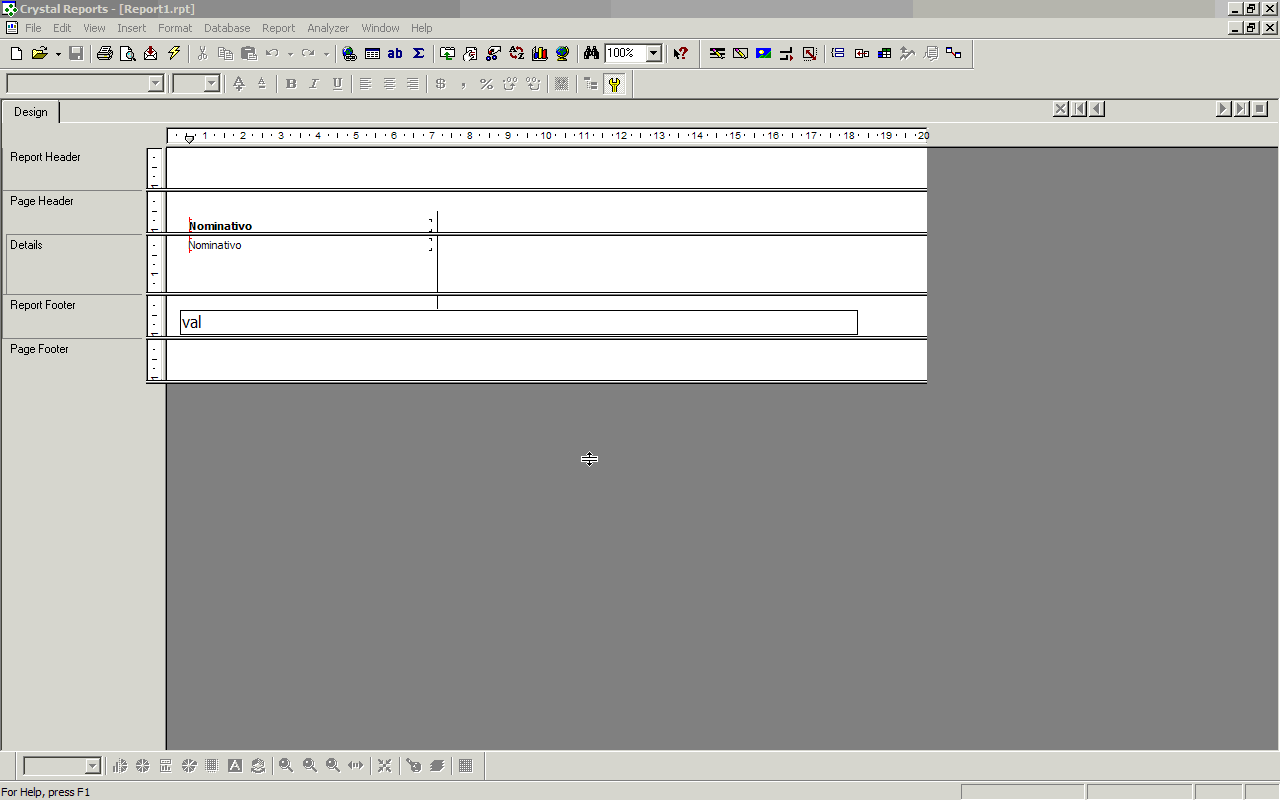Click the lightning bolt Refresh icon
The image size is (1280, 800).
174,53
